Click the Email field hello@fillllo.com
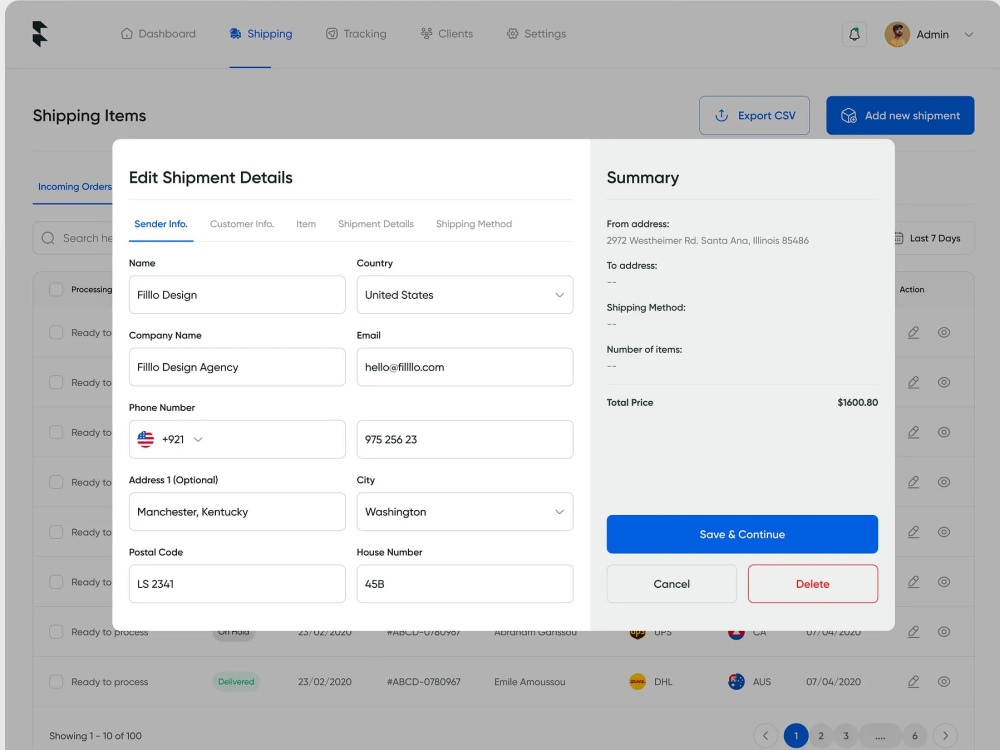This screenshot has height=750, width=1000. [x=465, y=367]
